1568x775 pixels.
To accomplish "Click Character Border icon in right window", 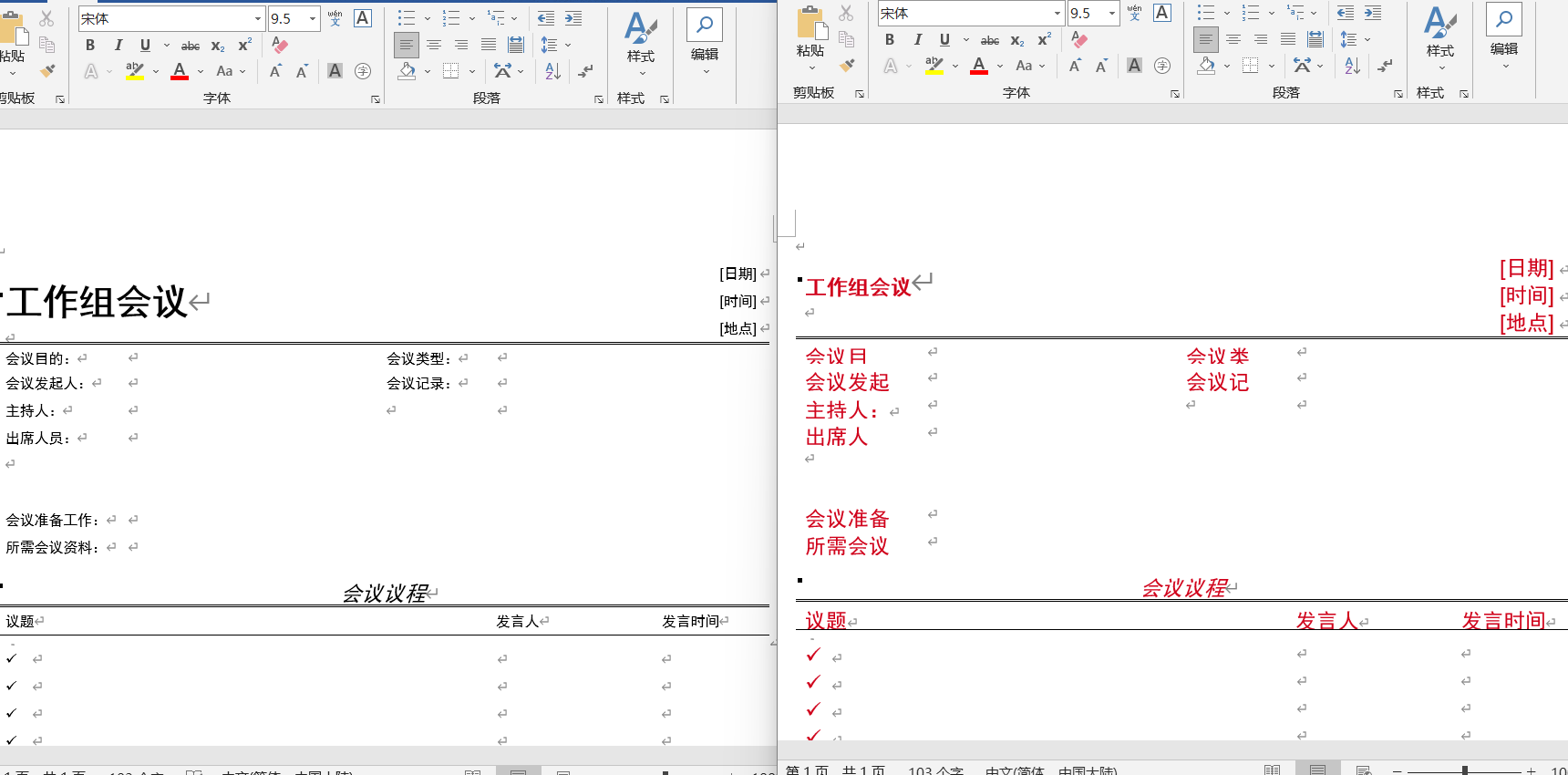I will (1162, 13).
